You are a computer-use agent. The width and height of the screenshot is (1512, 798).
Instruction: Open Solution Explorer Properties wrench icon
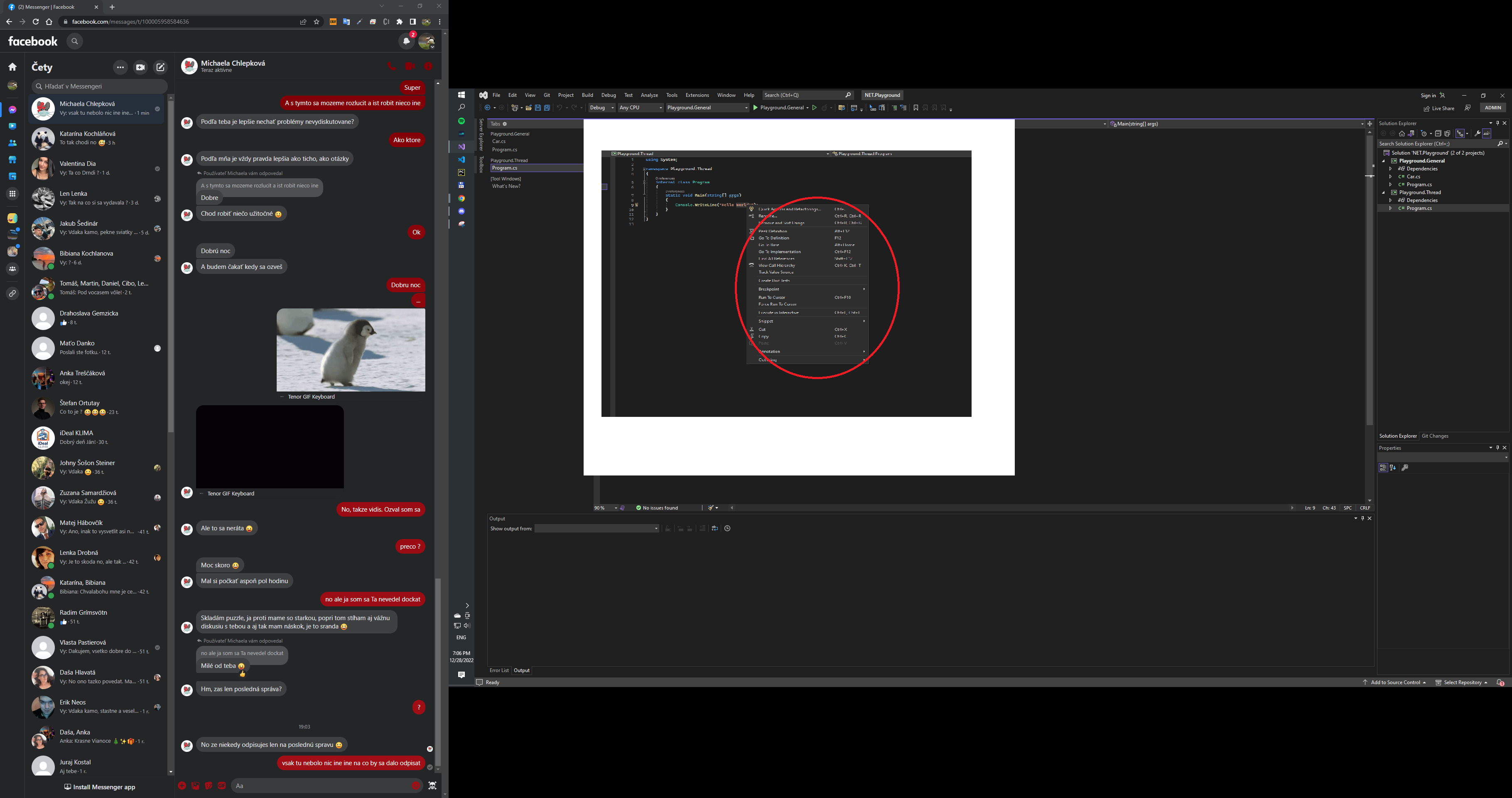(1478, 134)
